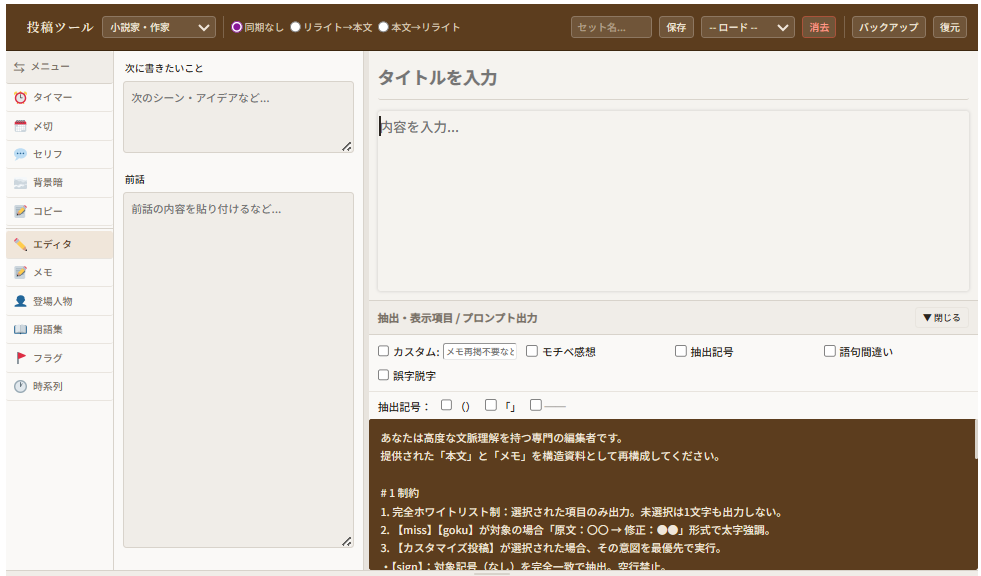Open the タイマー (timer) panel
981x576 pixels.
pyautogui.click(x=45, y=97)
